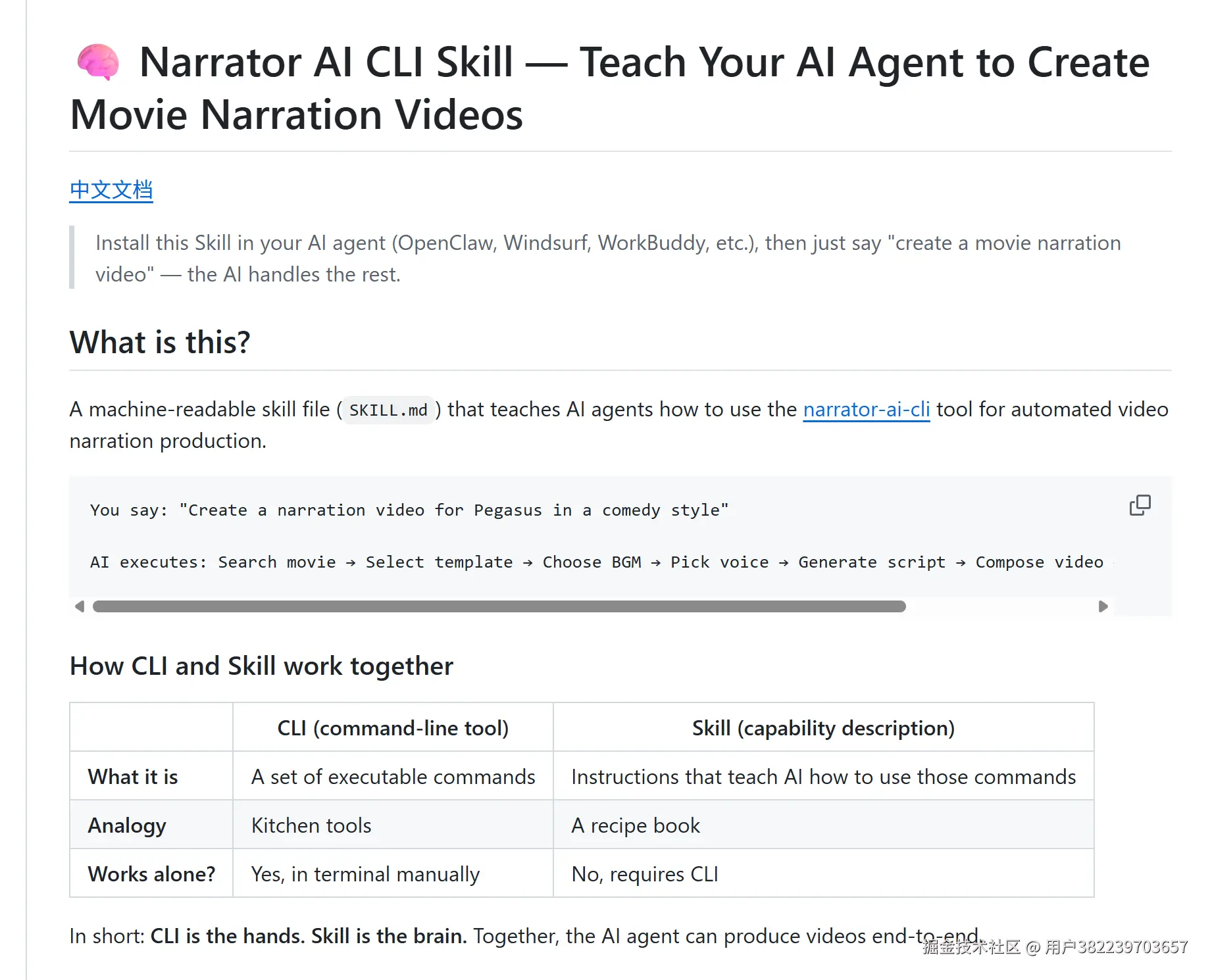Click the brain emoji in the title
The image size is (1212, 980).
(98, 62)
